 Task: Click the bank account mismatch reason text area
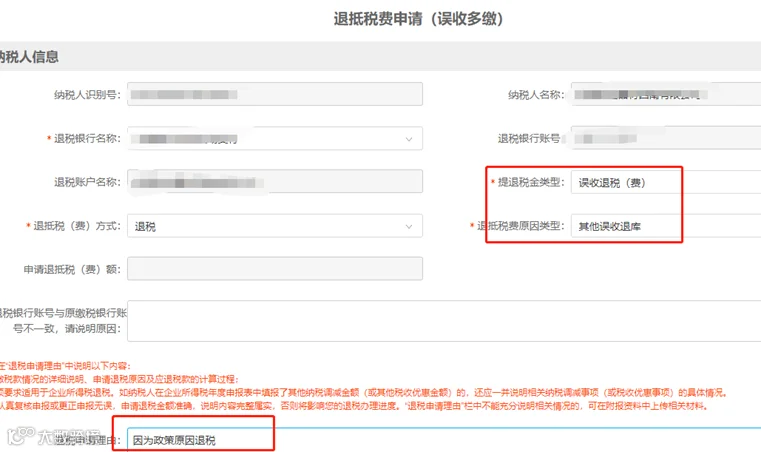pyautogui.click(x=444, y=321)
